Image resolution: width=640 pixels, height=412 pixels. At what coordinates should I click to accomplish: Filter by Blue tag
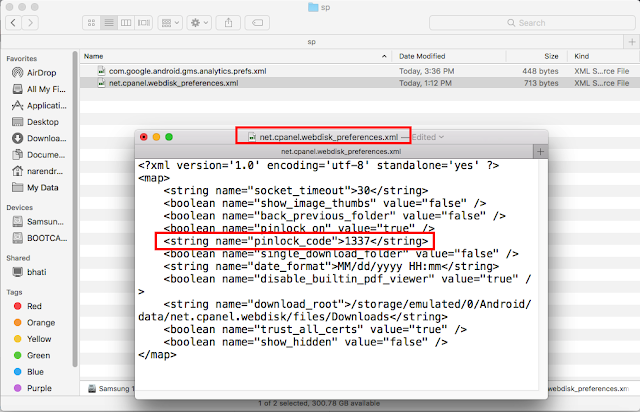pos(29,372)
